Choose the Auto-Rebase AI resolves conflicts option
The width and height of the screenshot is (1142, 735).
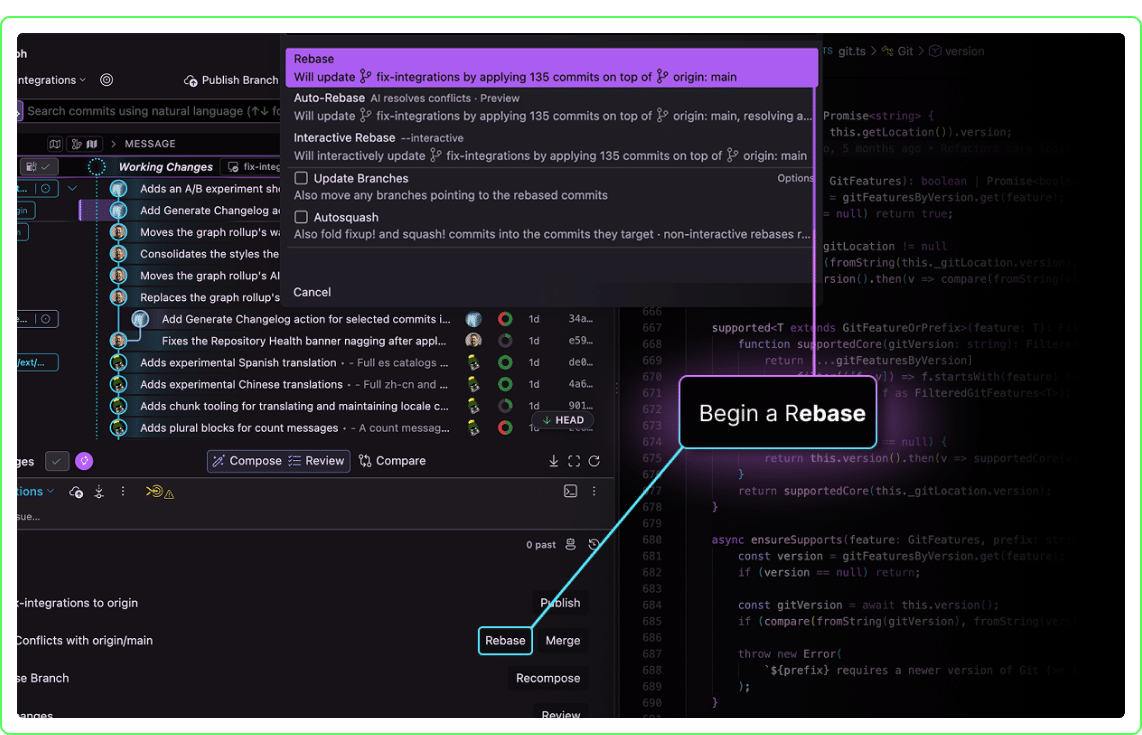[x=551, y=107]
